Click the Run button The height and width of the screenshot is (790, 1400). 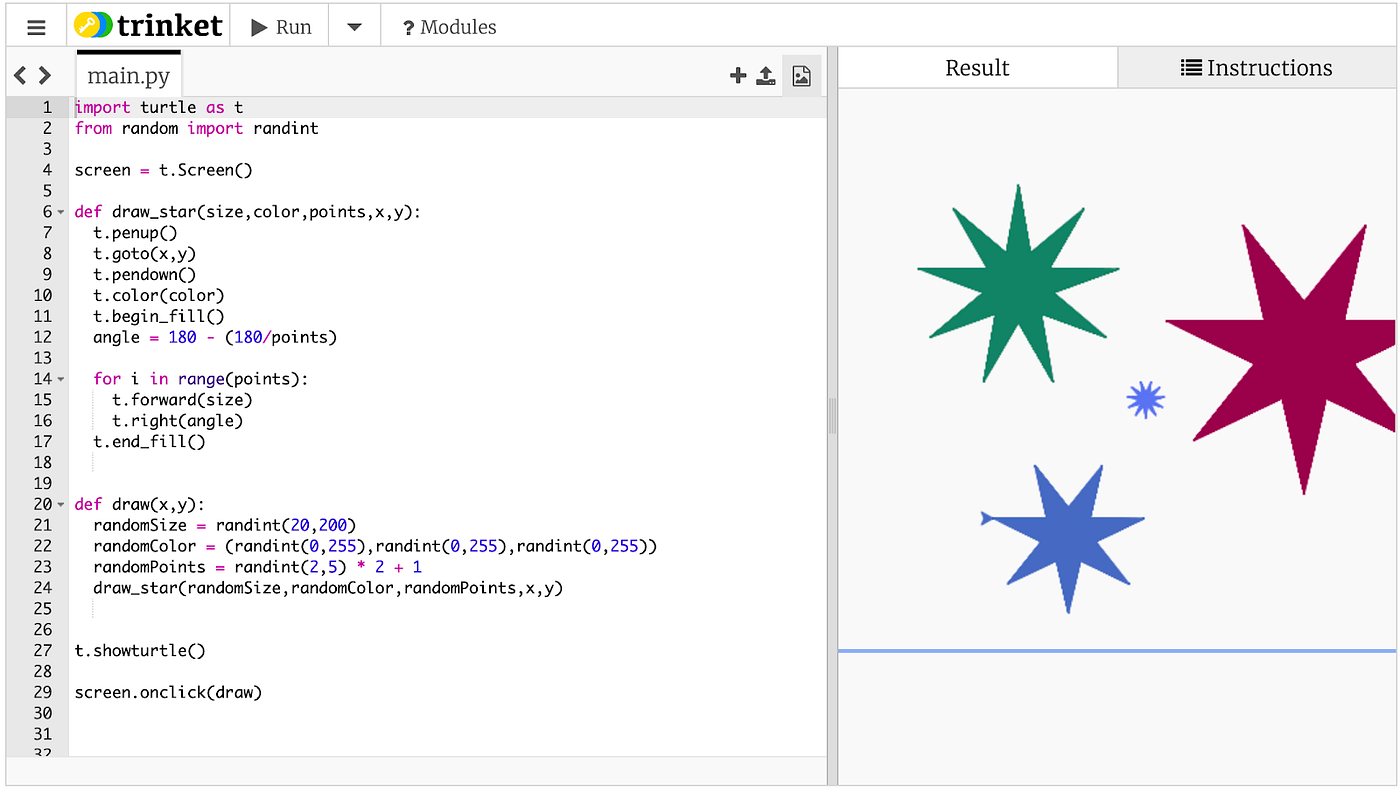(x=280, y=26)
